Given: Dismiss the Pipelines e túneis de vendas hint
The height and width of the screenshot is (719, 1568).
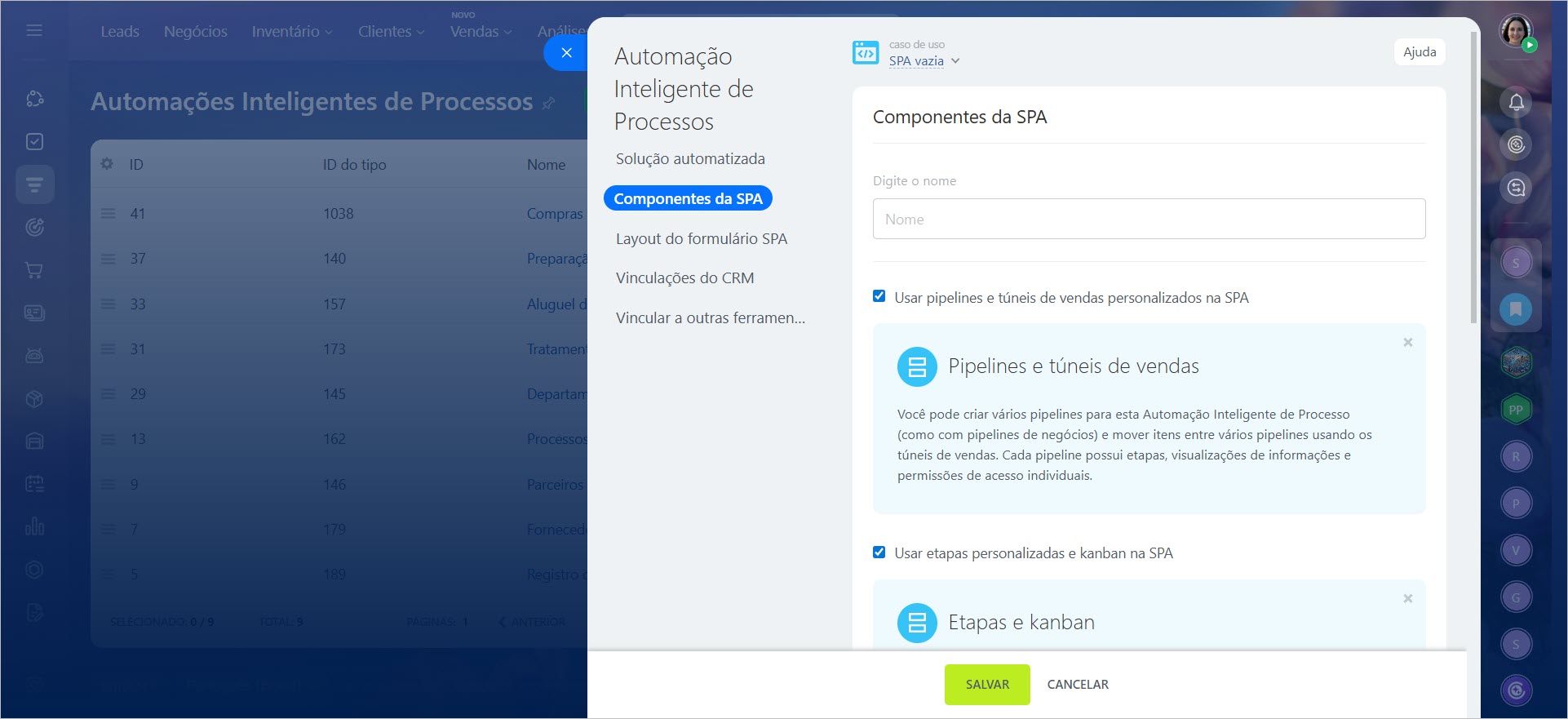Looking at the screenshot, I should coord(1407,343).
